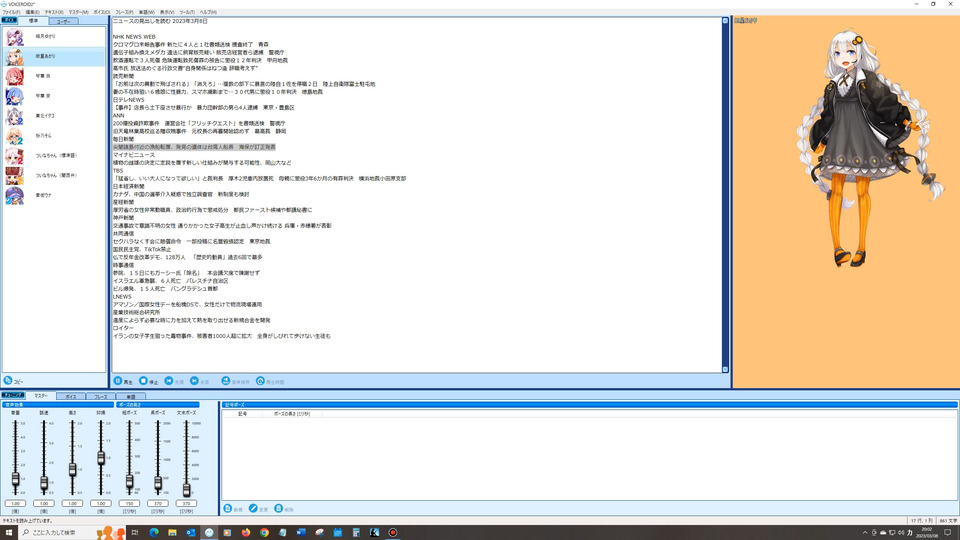This screenshot has height=540, width=960.
Task: Click the 音量 (volume) slider handle
Action: tap(15, 479)
